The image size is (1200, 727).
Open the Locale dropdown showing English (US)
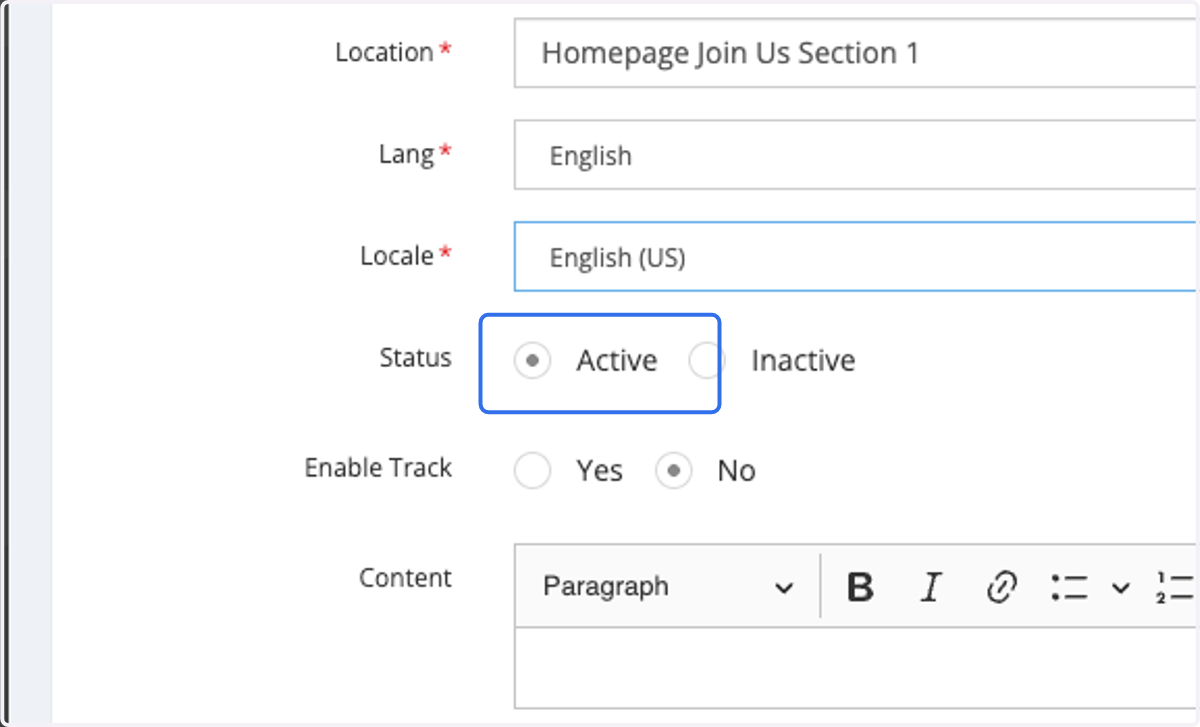pyautogui.click(x=856, y=257)
